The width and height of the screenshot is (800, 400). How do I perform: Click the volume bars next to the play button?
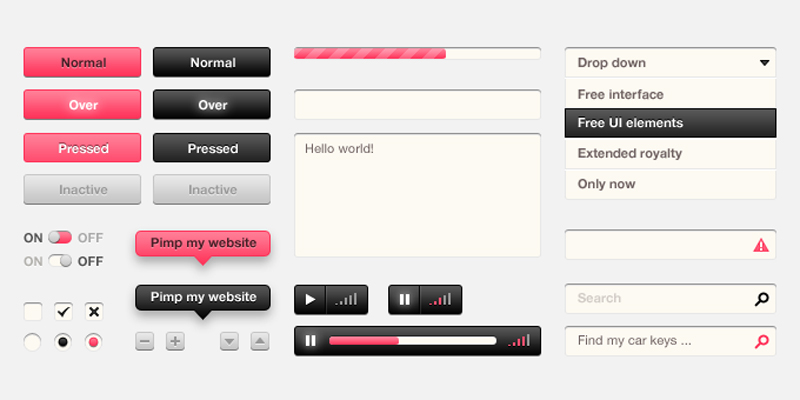point(346,299)
